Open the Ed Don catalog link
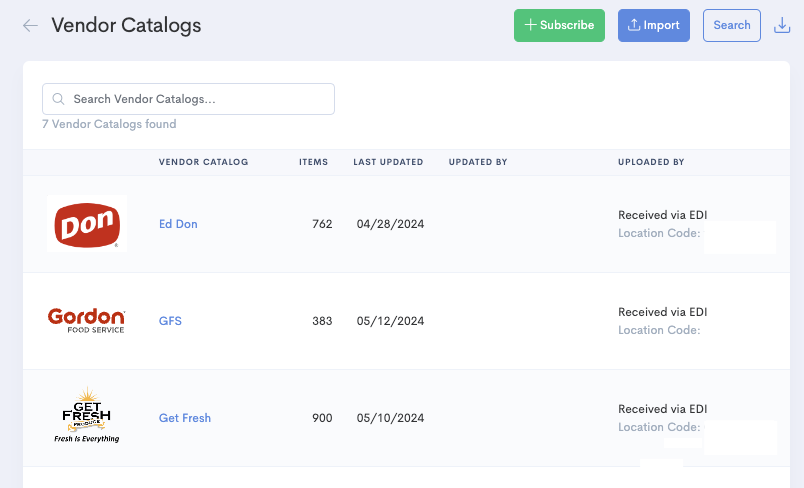The image size is (804, 488). [x=178, y=224]
